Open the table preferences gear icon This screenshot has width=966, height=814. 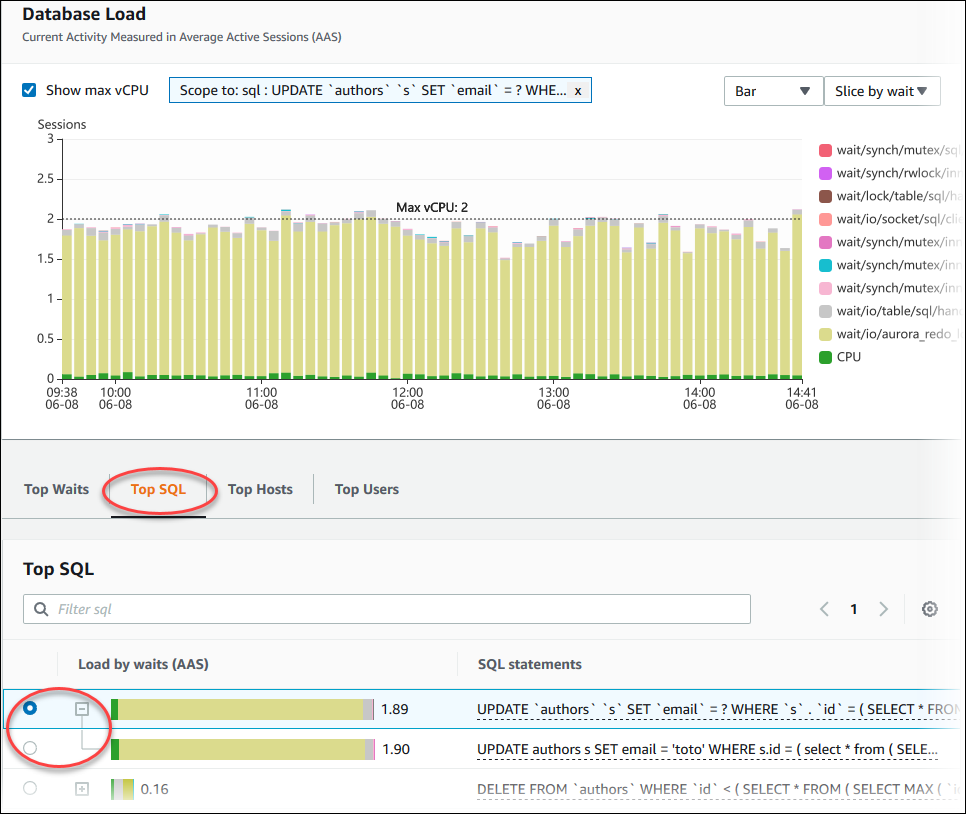point(930,608)
